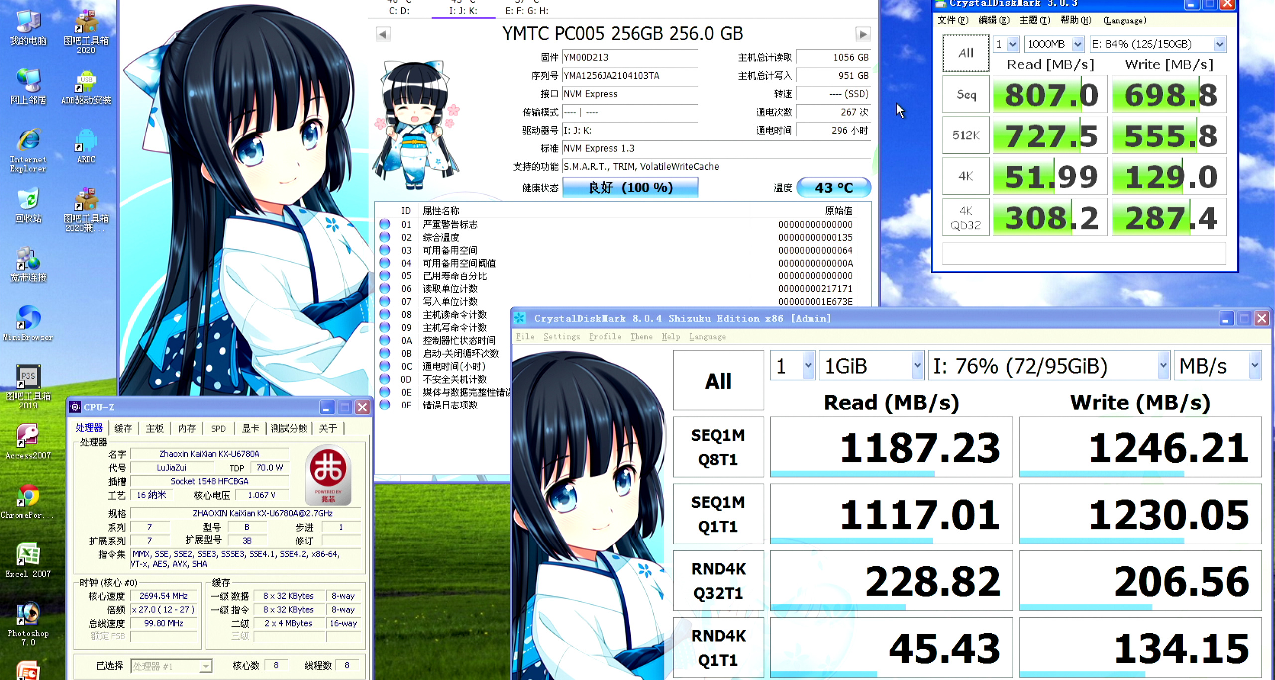Go to the next disk in CrystalDiskInfo

point(863,34)
